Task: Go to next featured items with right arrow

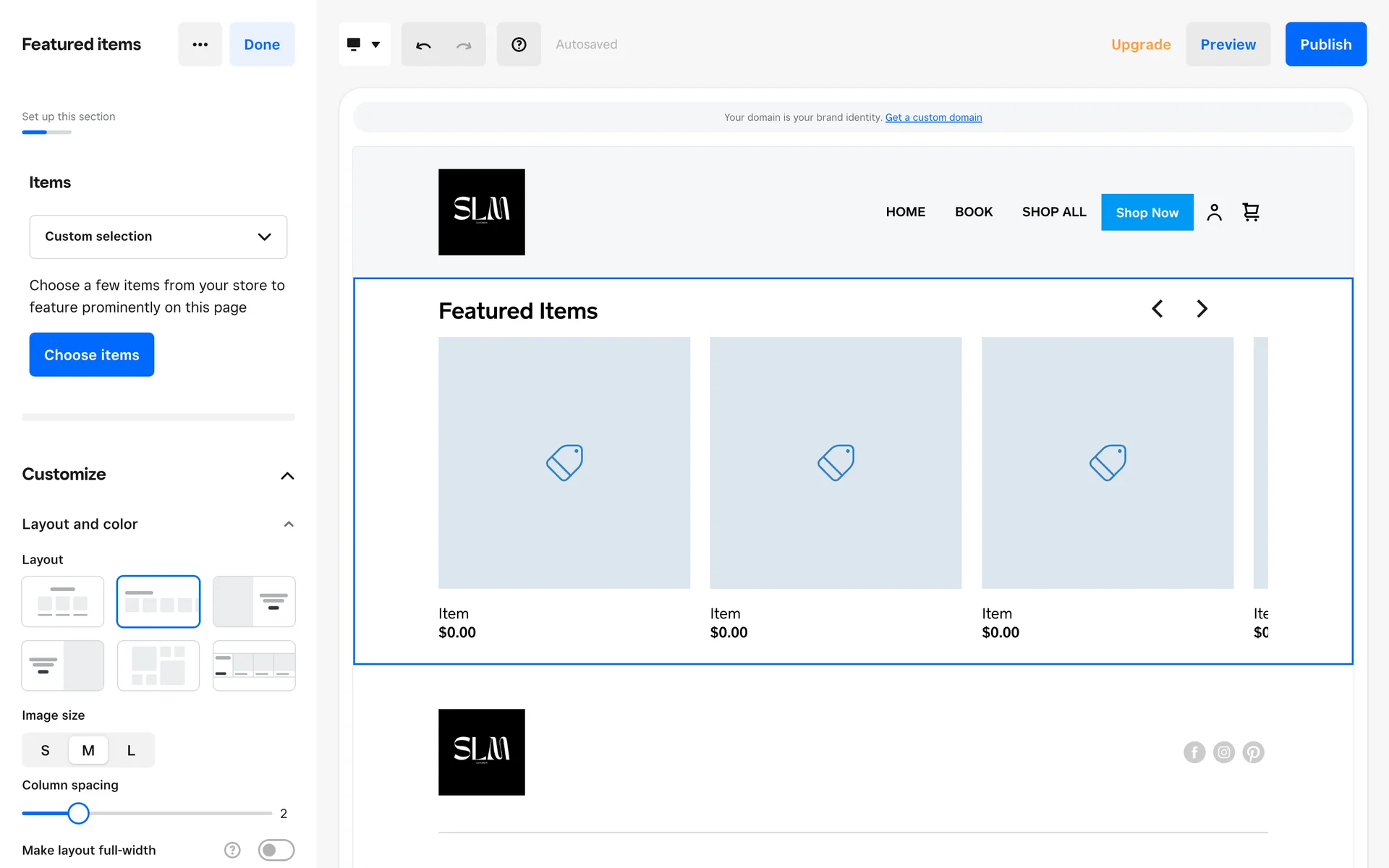Action: pos(1202,309)
